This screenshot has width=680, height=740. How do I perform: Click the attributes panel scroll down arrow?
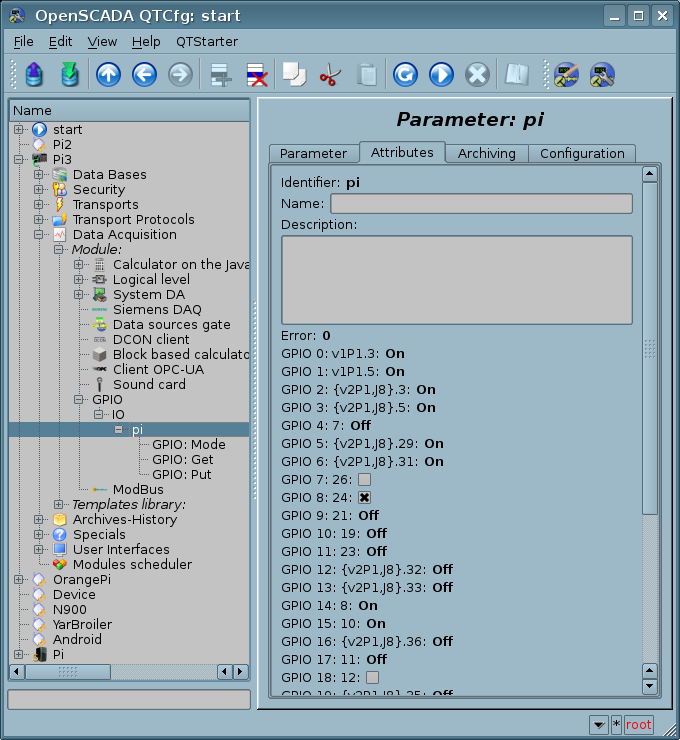[650, 686]
